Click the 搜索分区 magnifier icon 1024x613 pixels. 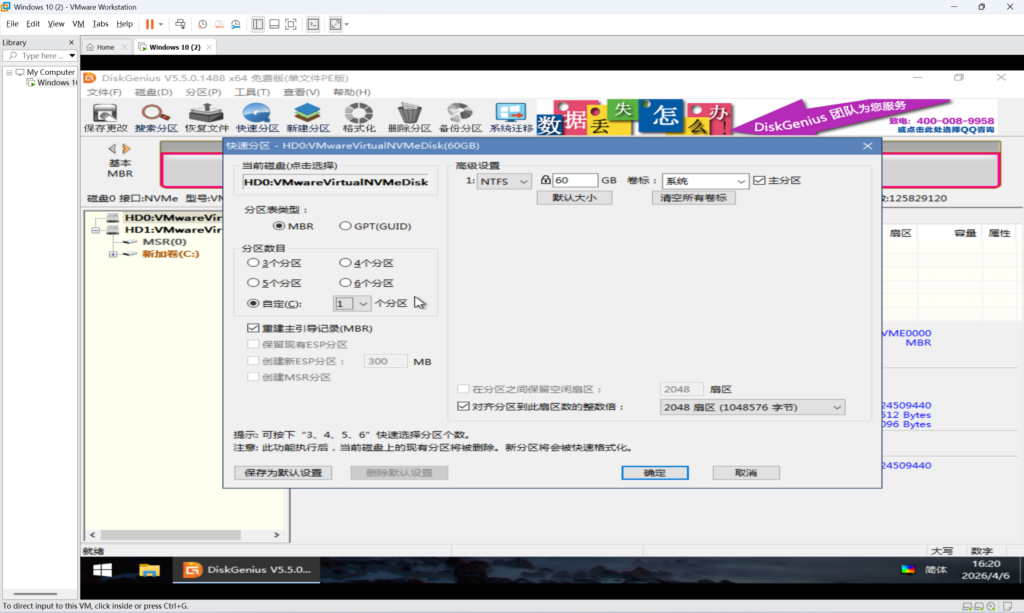pyautogui.click(x=155, y=116)
